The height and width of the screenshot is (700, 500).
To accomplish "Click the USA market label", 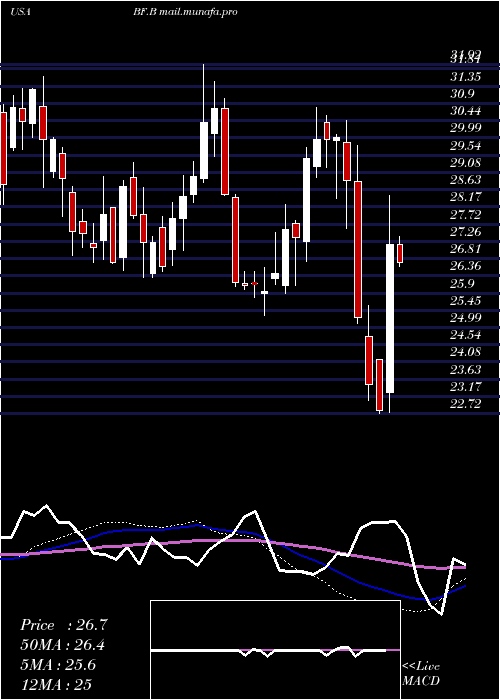I will point(20,12).
